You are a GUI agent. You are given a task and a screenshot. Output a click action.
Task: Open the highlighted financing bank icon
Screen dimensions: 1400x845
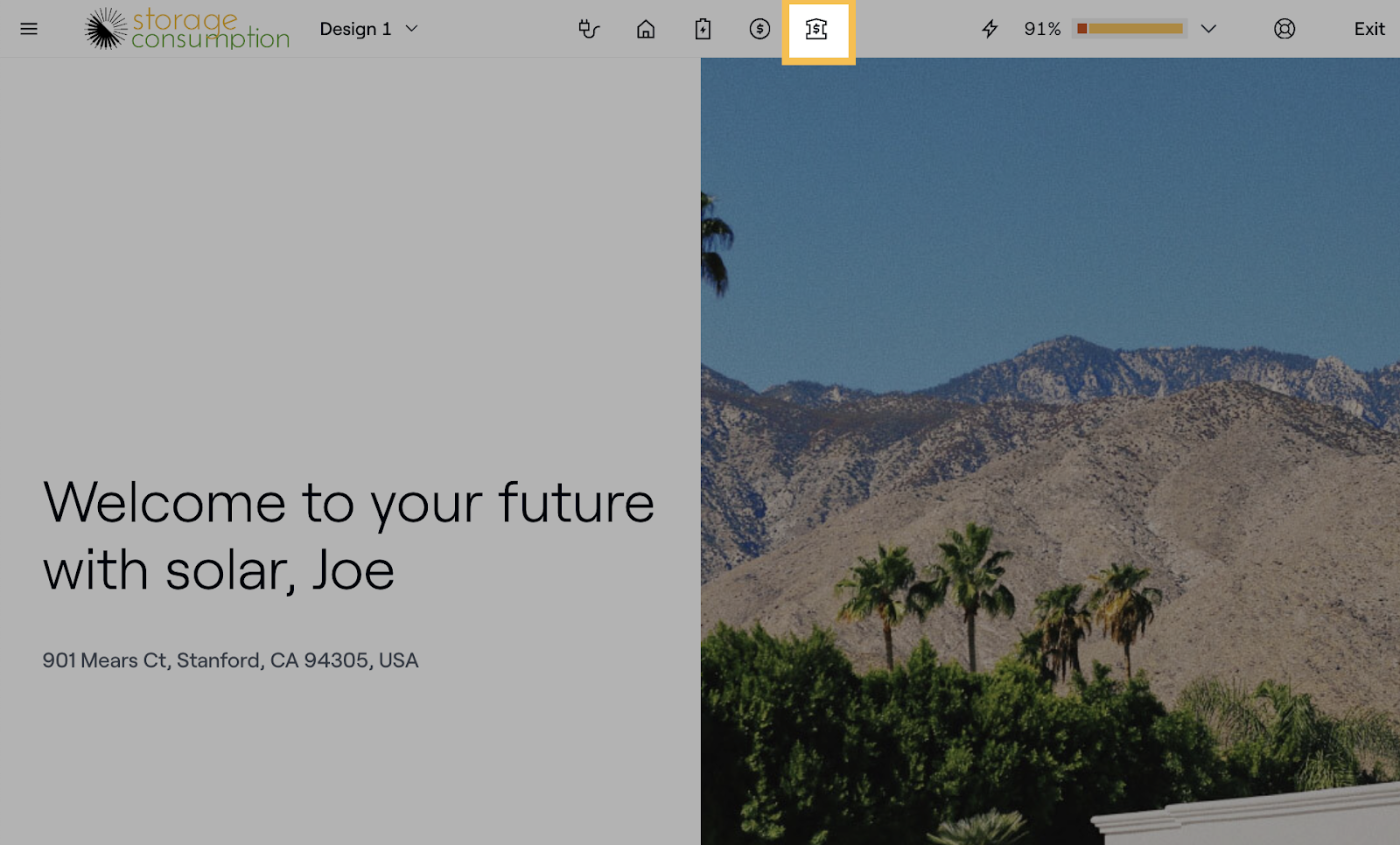coord(817,30)
